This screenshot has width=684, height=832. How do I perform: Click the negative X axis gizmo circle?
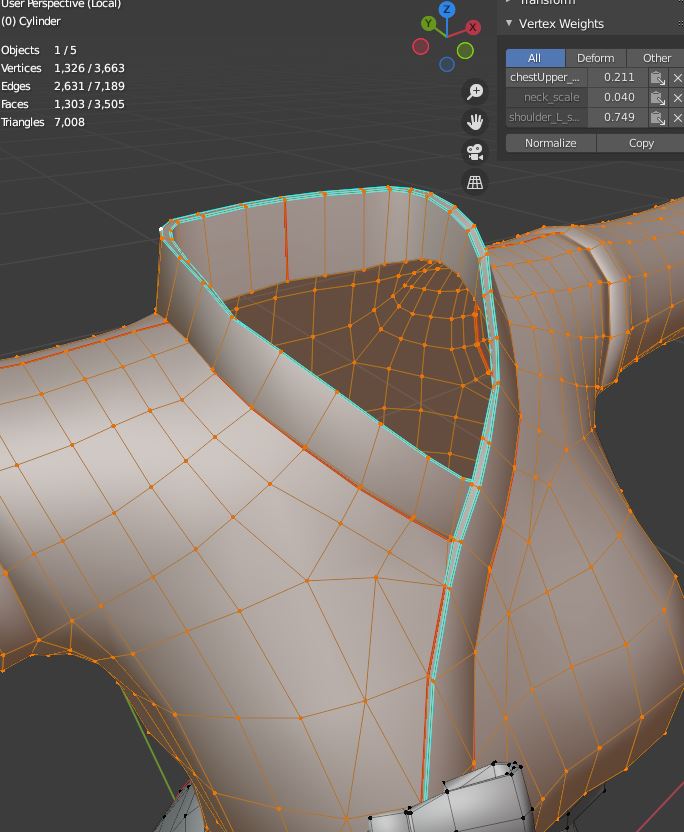click(x=421, y=47)
